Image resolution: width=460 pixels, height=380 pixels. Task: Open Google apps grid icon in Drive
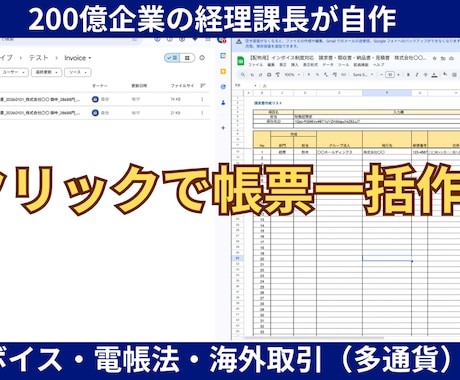click(208, 39)
